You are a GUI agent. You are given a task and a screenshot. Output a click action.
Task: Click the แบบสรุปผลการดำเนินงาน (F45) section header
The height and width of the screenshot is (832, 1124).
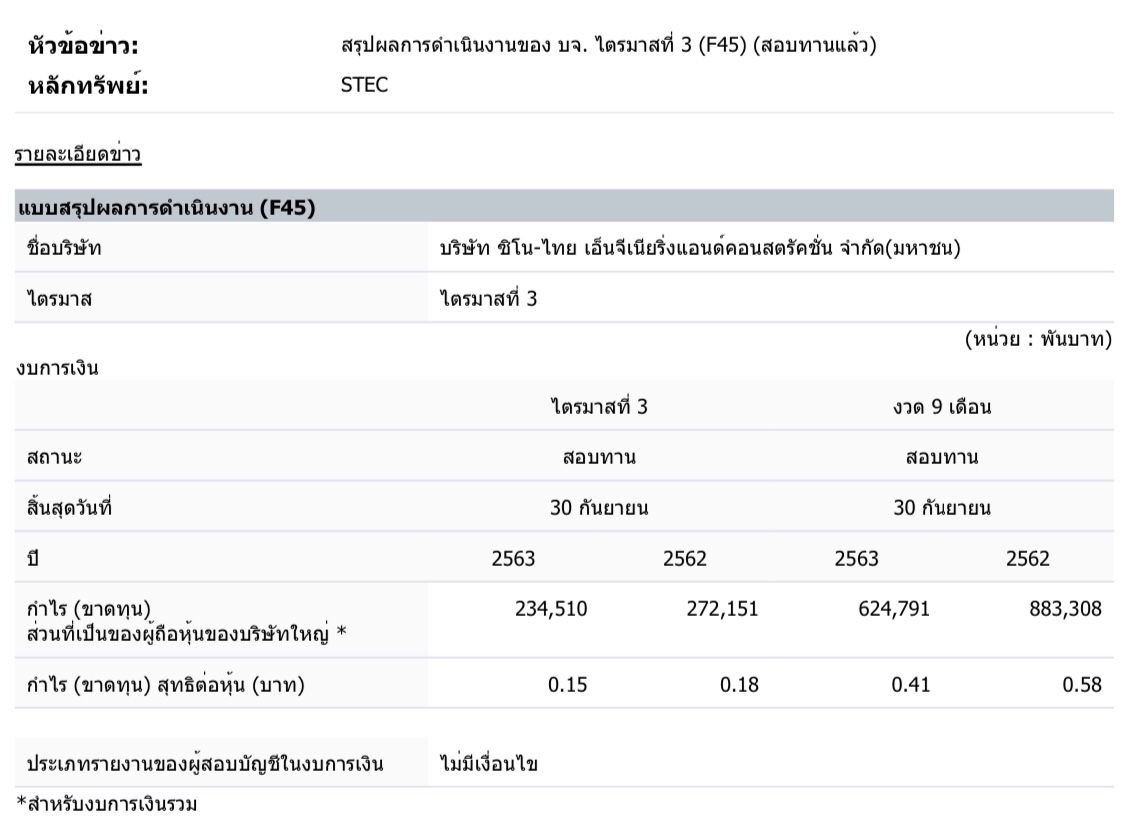pos(167,208)
